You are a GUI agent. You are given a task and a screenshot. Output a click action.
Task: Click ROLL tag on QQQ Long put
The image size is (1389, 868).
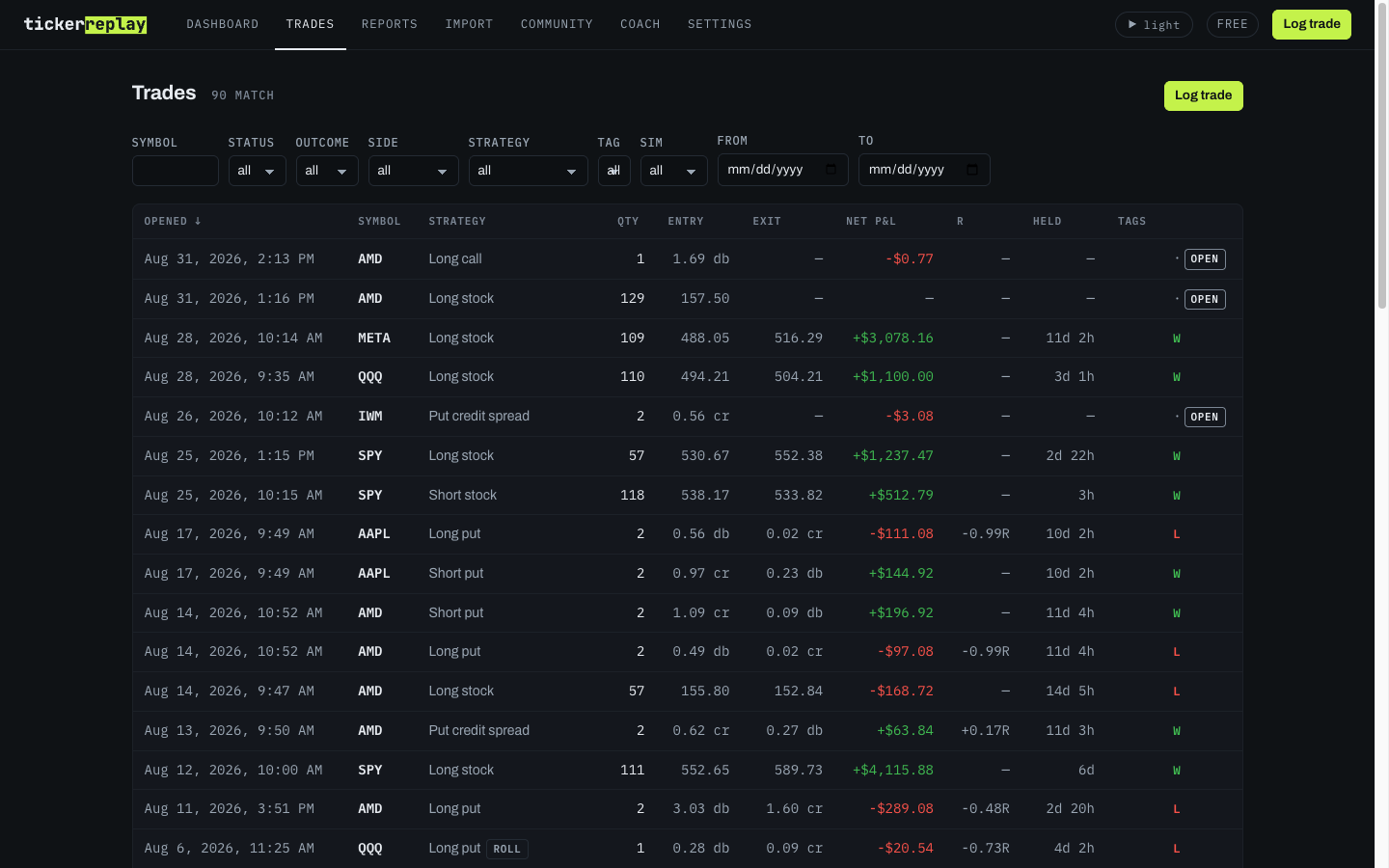click(507, 849)
